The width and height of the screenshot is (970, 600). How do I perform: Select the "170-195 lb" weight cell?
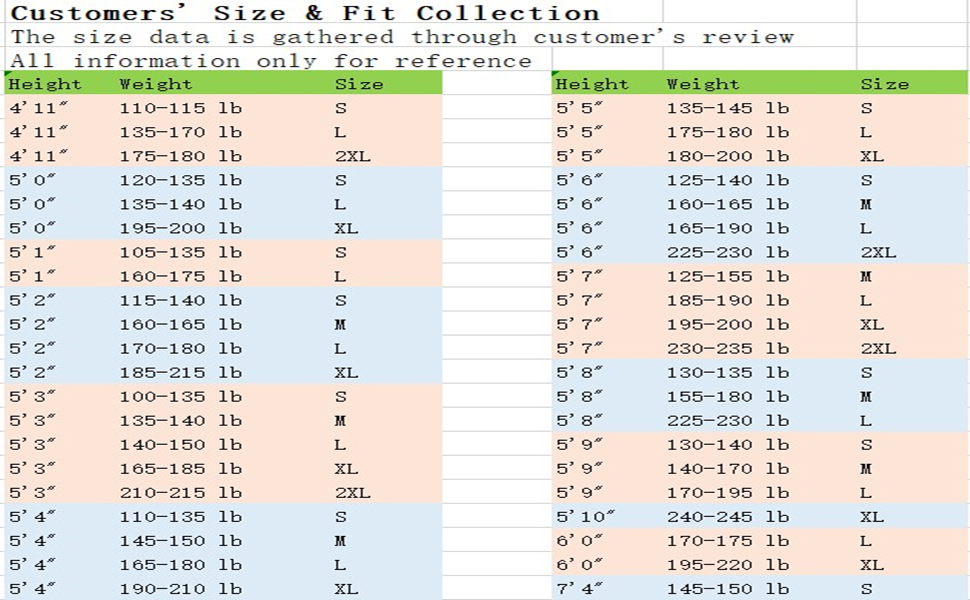[x=728, y=492]
